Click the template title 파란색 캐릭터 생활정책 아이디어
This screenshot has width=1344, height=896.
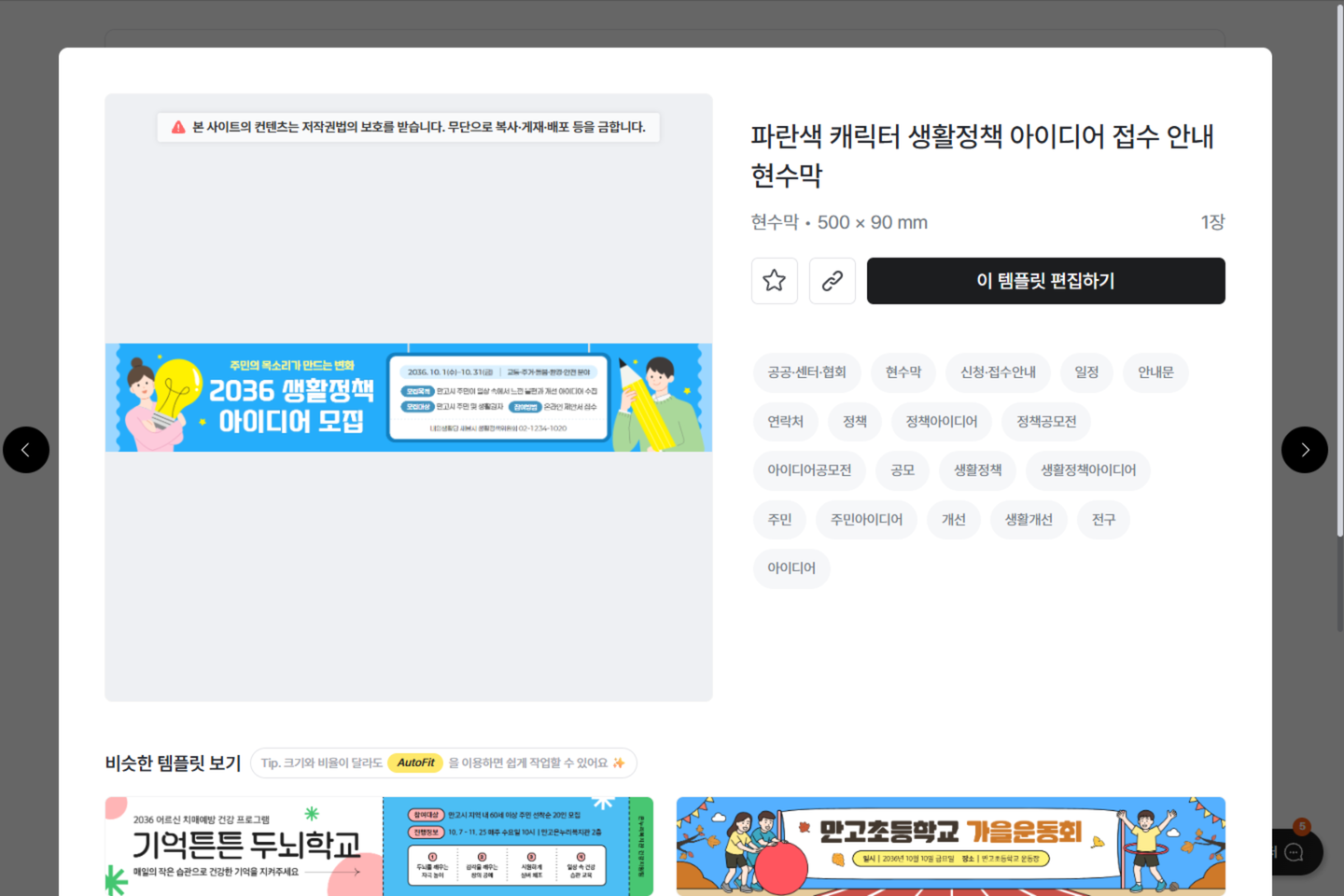(983, 156)
